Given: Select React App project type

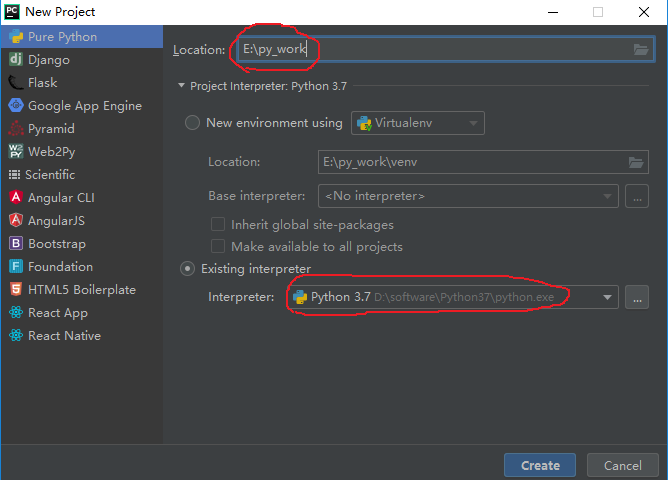Looking at the screenshot, I should (82, 313).
